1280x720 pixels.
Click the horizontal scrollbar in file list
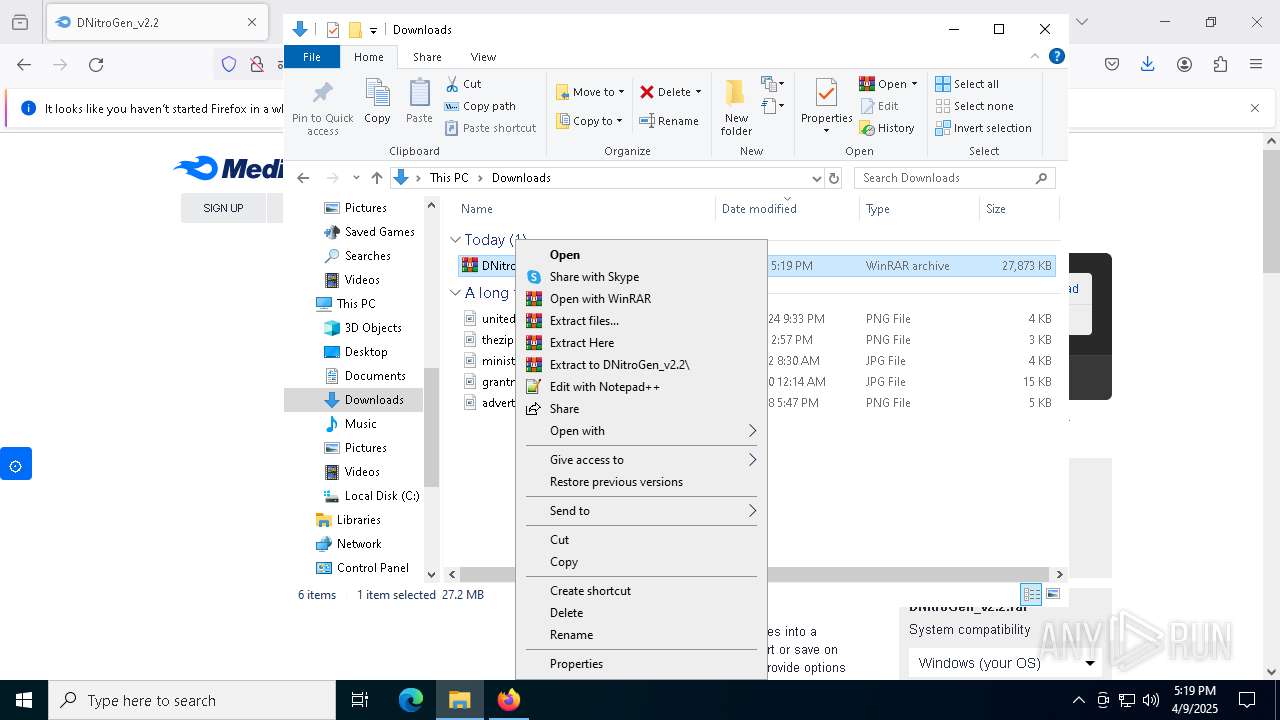click(x=756, y=574)
